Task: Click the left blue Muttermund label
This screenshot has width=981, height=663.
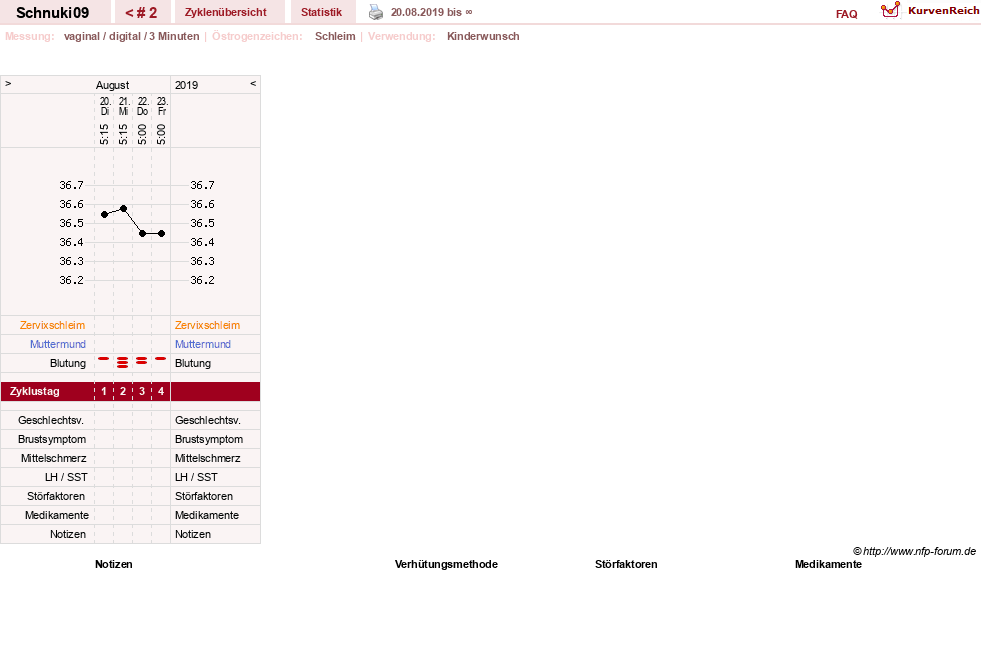Action: tap(58, 344)
